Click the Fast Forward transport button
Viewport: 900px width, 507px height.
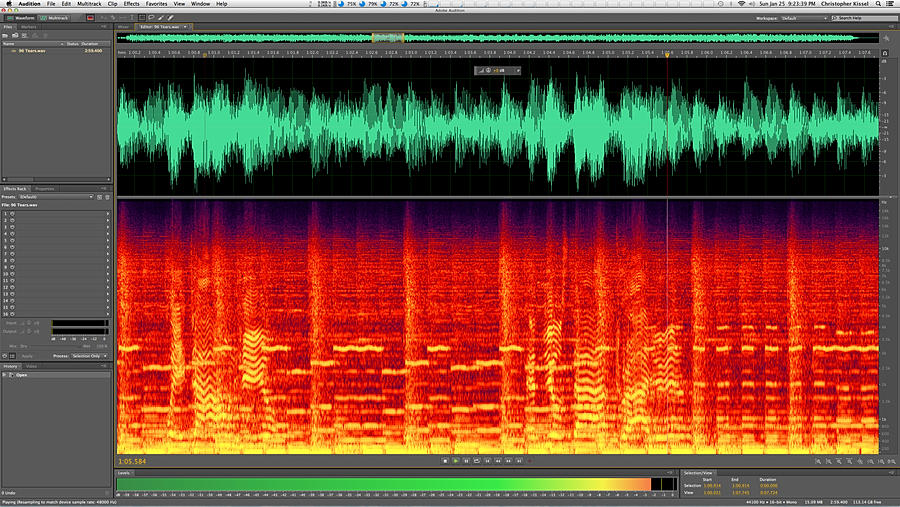click(x=509, y=460)
